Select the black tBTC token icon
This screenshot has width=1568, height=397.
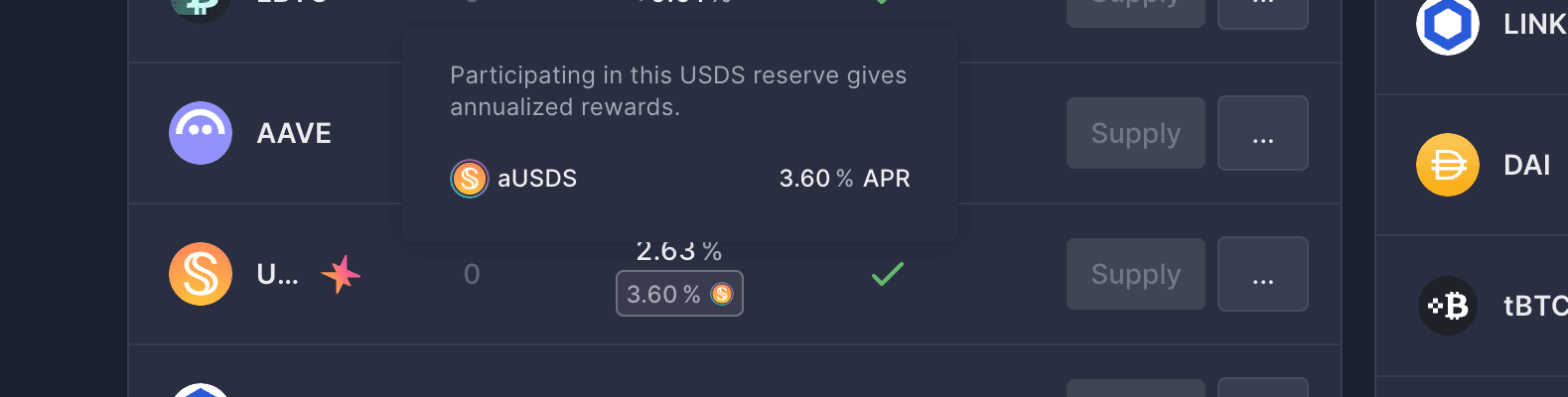pos(1448,306)
